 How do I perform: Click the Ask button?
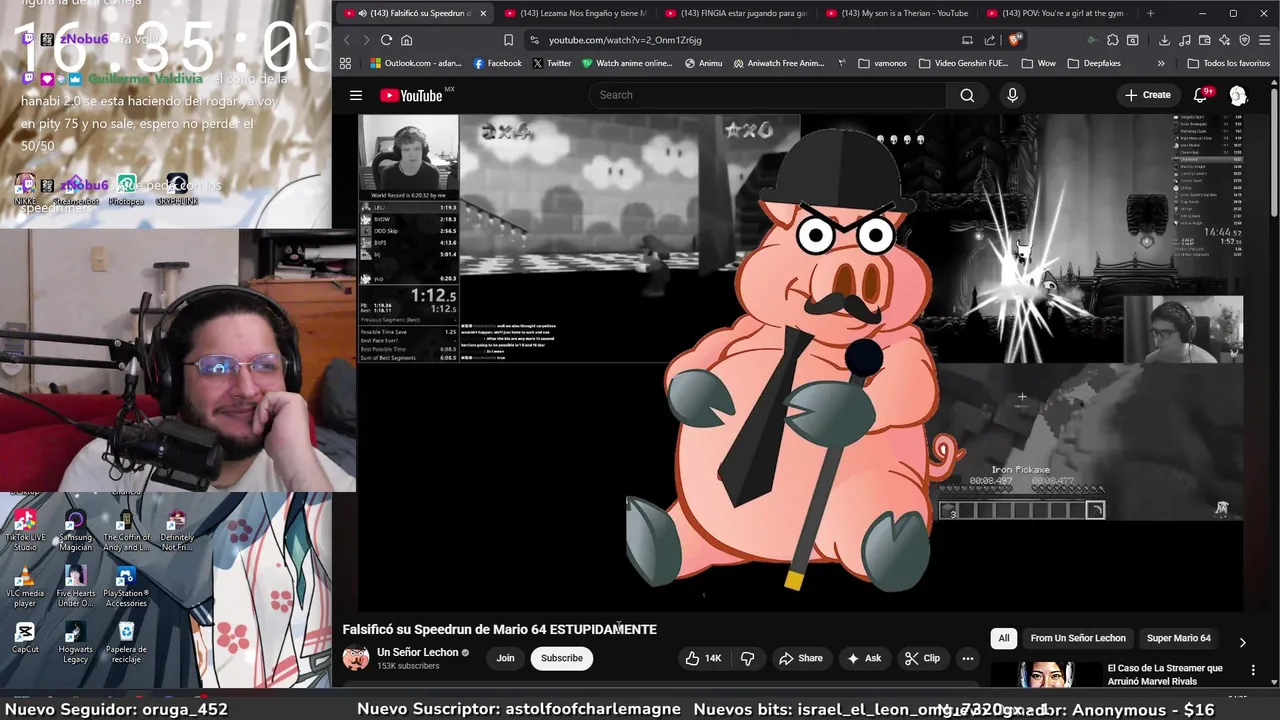[x=864, y=658]
